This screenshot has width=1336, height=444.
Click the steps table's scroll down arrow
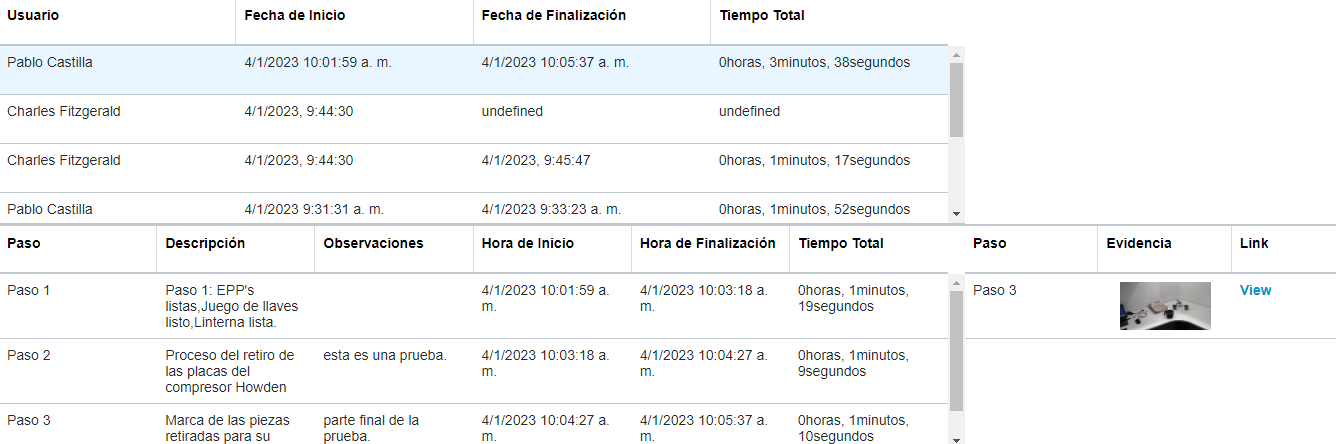pyautogui.click(x=956, y=438)
